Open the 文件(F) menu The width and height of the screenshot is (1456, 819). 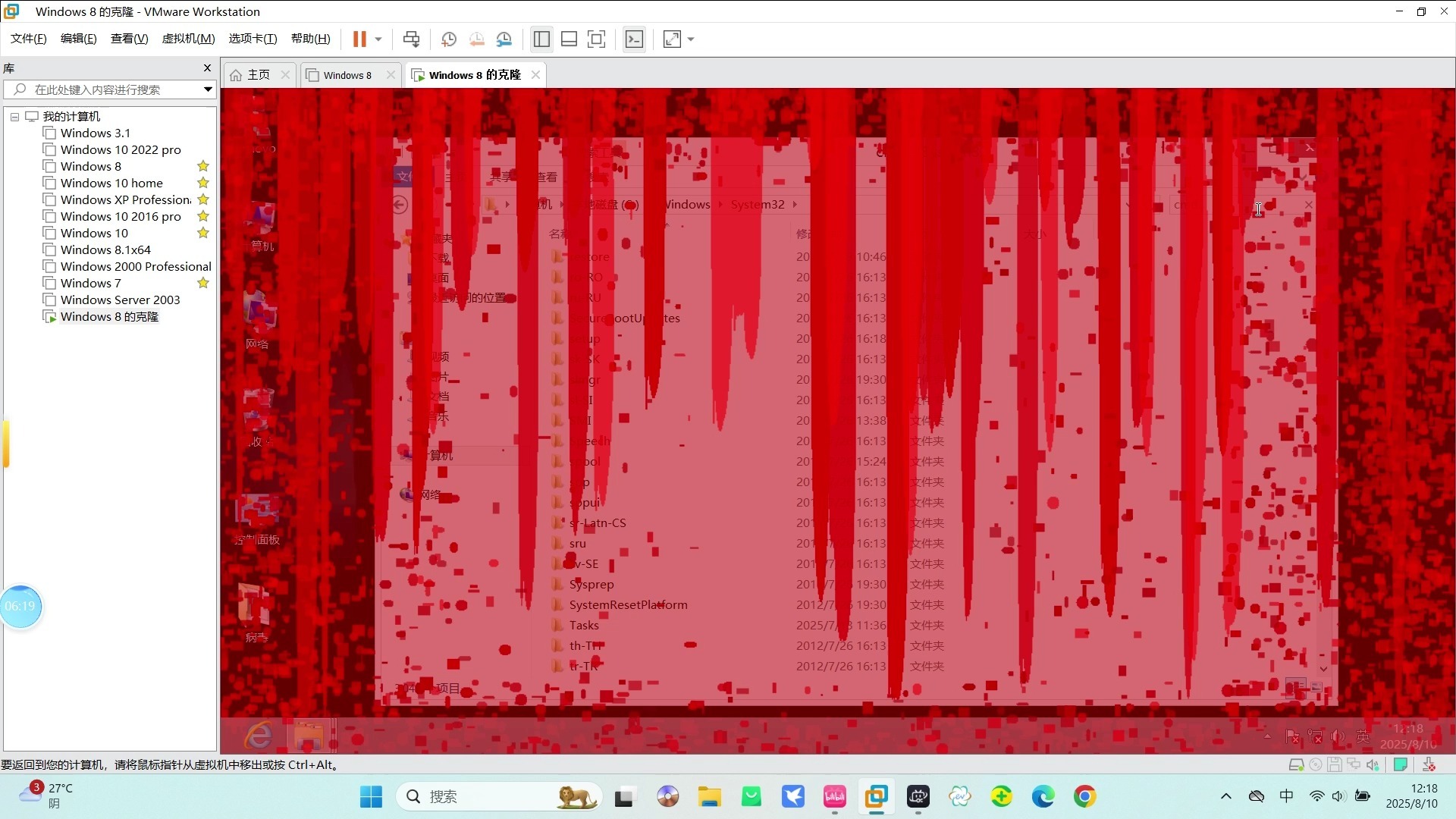point(29,39)
